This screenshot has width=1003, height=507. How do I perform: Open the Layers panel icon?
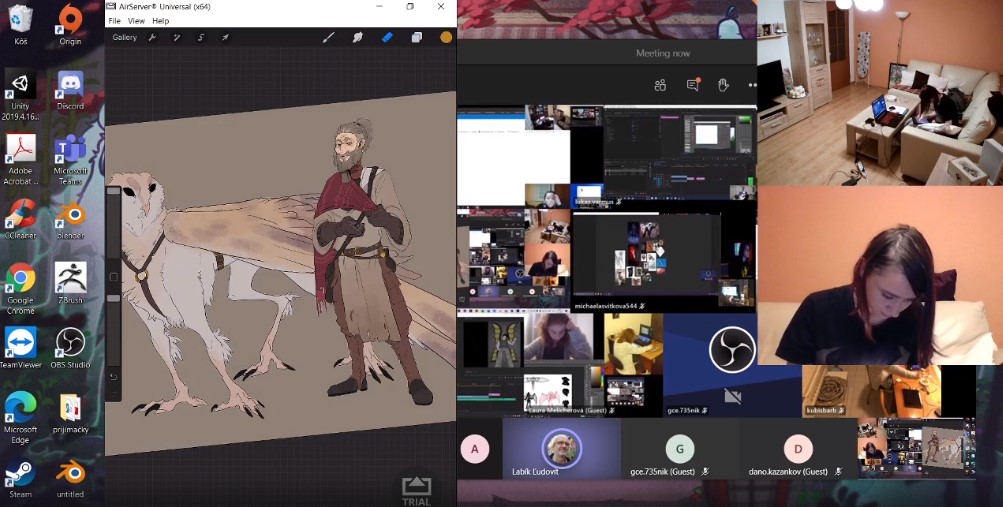tap(416, 38)
